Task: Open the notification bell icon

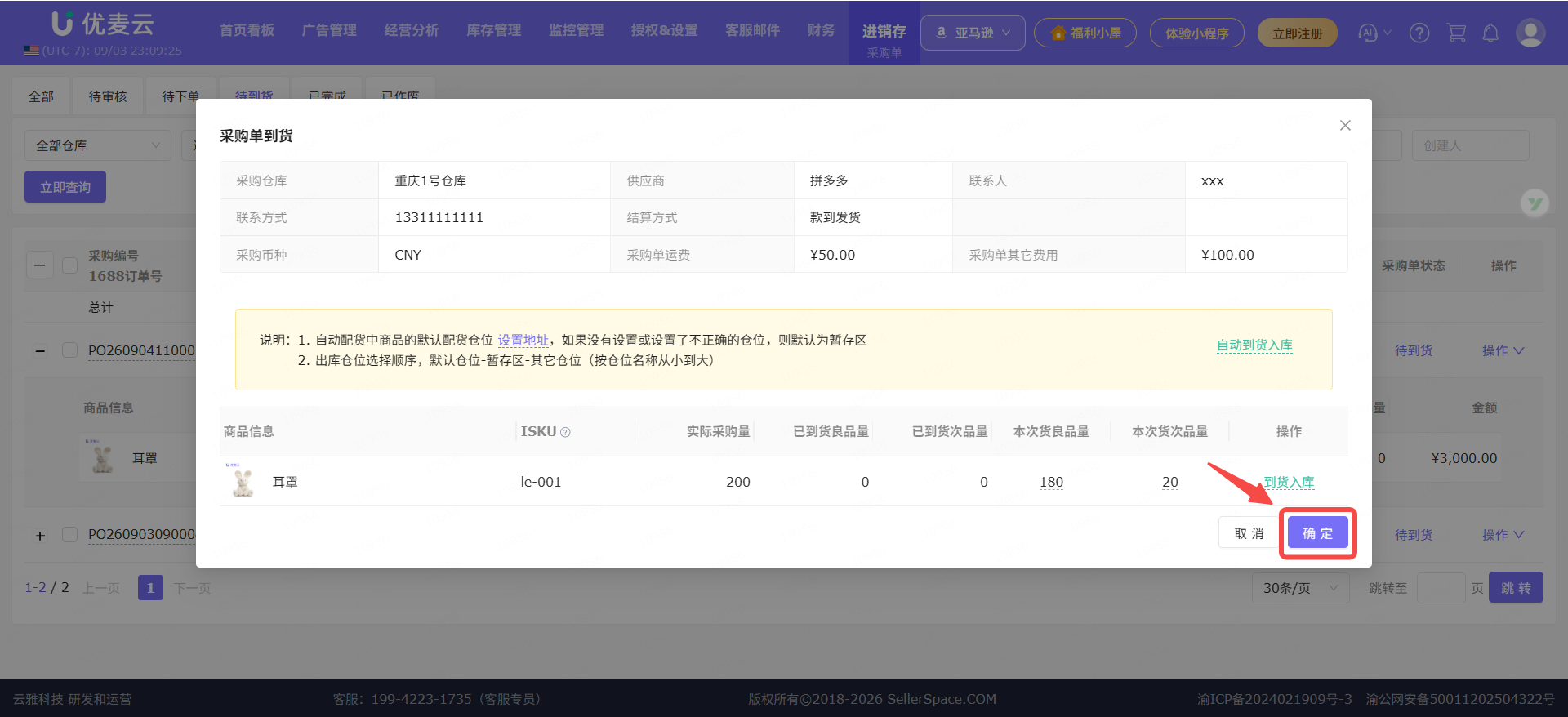Action: click(1490, 33)
